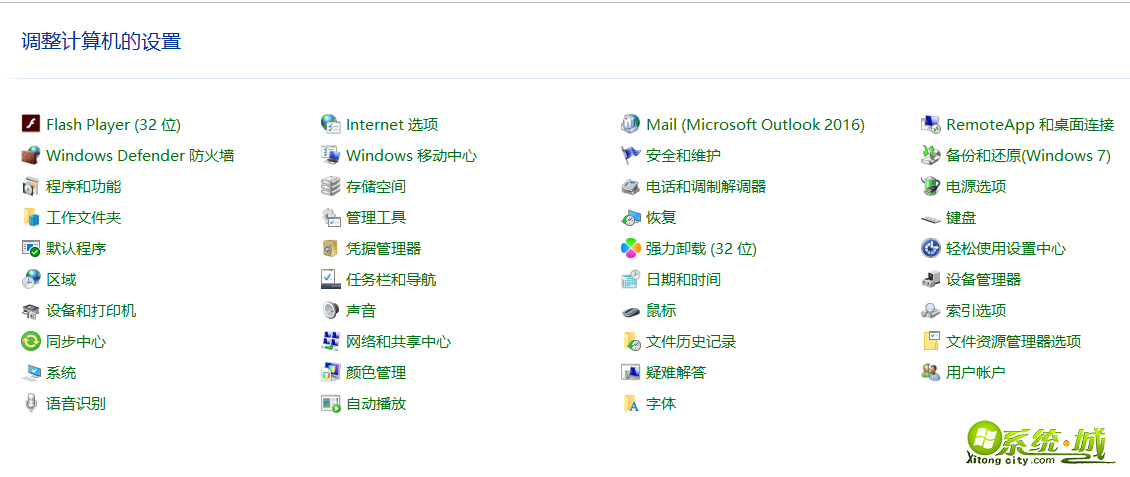This screenshot has width=1130, height=477.
Task: Click the Windows Defender 防火墙 icon
Action: (x=30, y=155)
